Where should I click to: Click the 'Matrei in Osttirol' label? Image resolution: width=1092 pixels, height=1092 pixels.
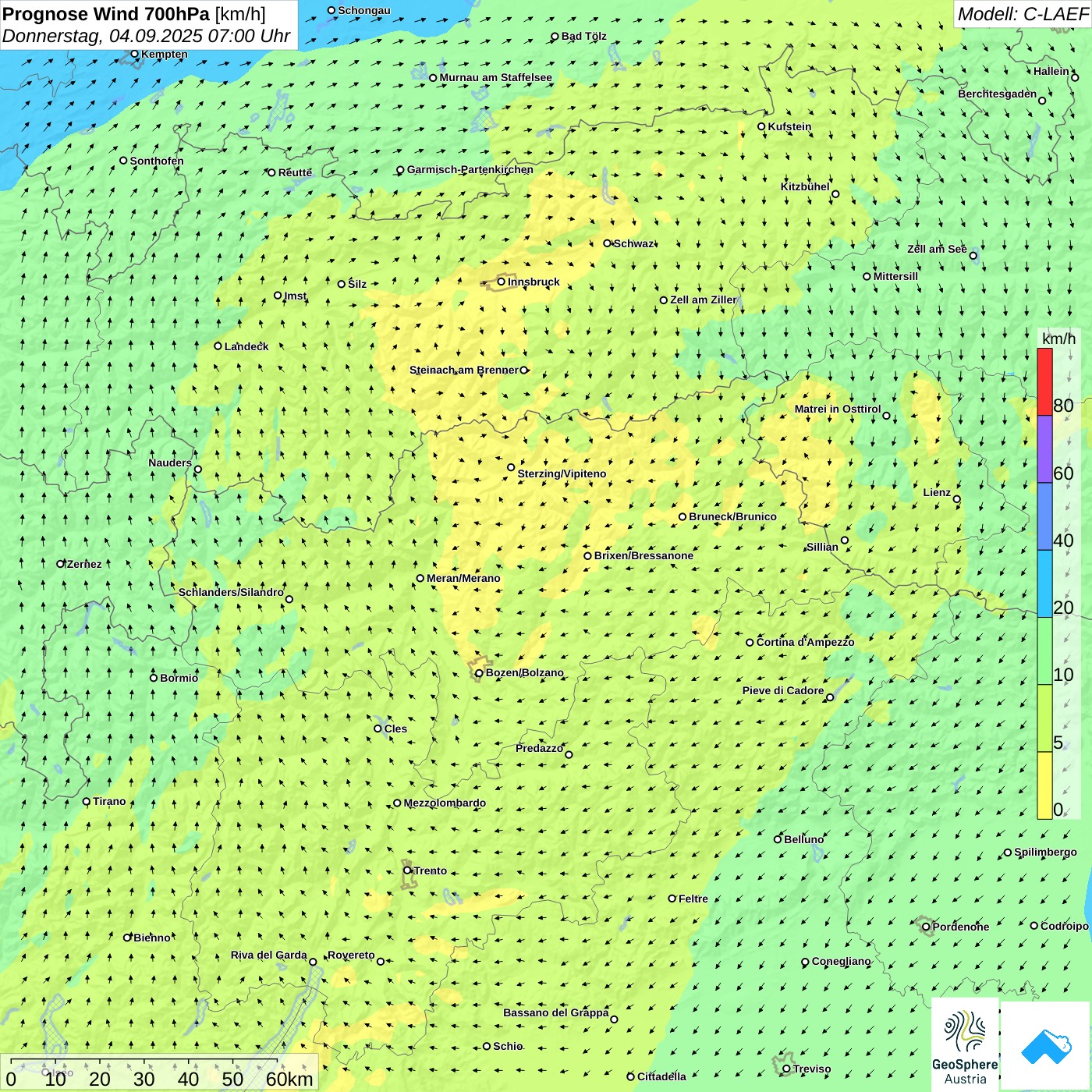tap(838, 409)
